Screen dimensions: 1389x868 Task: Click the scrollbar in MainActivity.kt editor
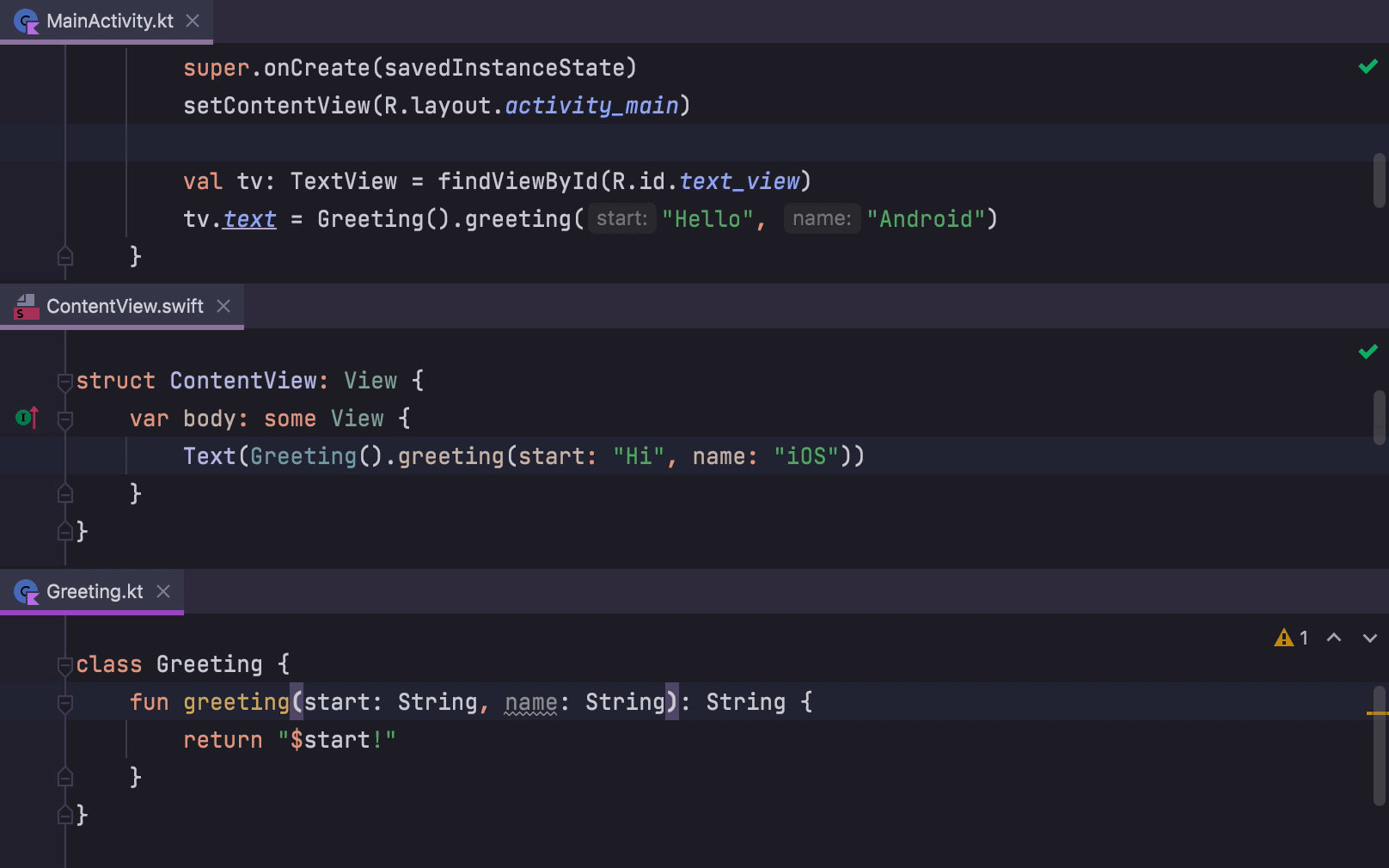[1380, 180]
